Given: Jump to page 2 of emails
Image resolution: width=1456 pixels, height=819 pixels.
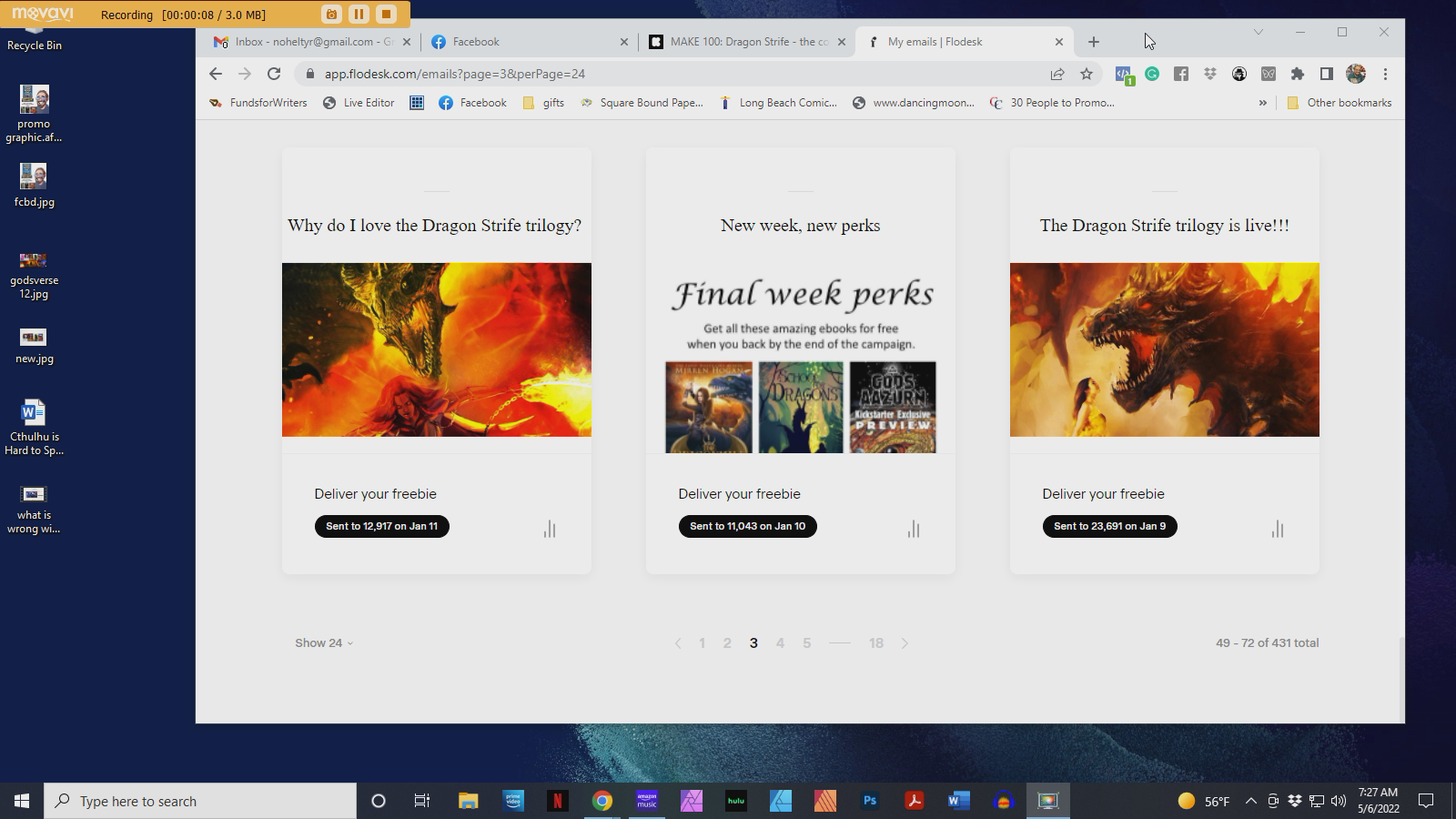Looking at the screenshot, I should coord(727,643).
